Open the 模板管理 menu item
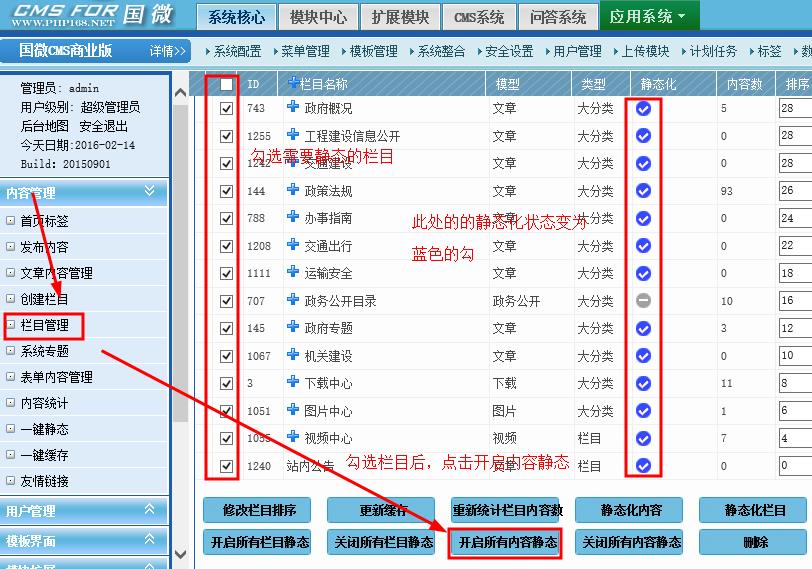812x569 pixels. pyautogui.click(x=367, y=51)
